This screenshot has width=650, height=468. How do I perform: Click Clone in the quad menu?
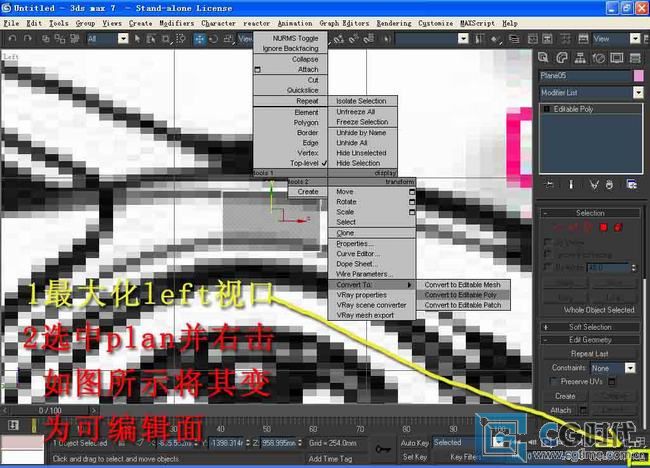pyautogui.click(x=345, y=233)
